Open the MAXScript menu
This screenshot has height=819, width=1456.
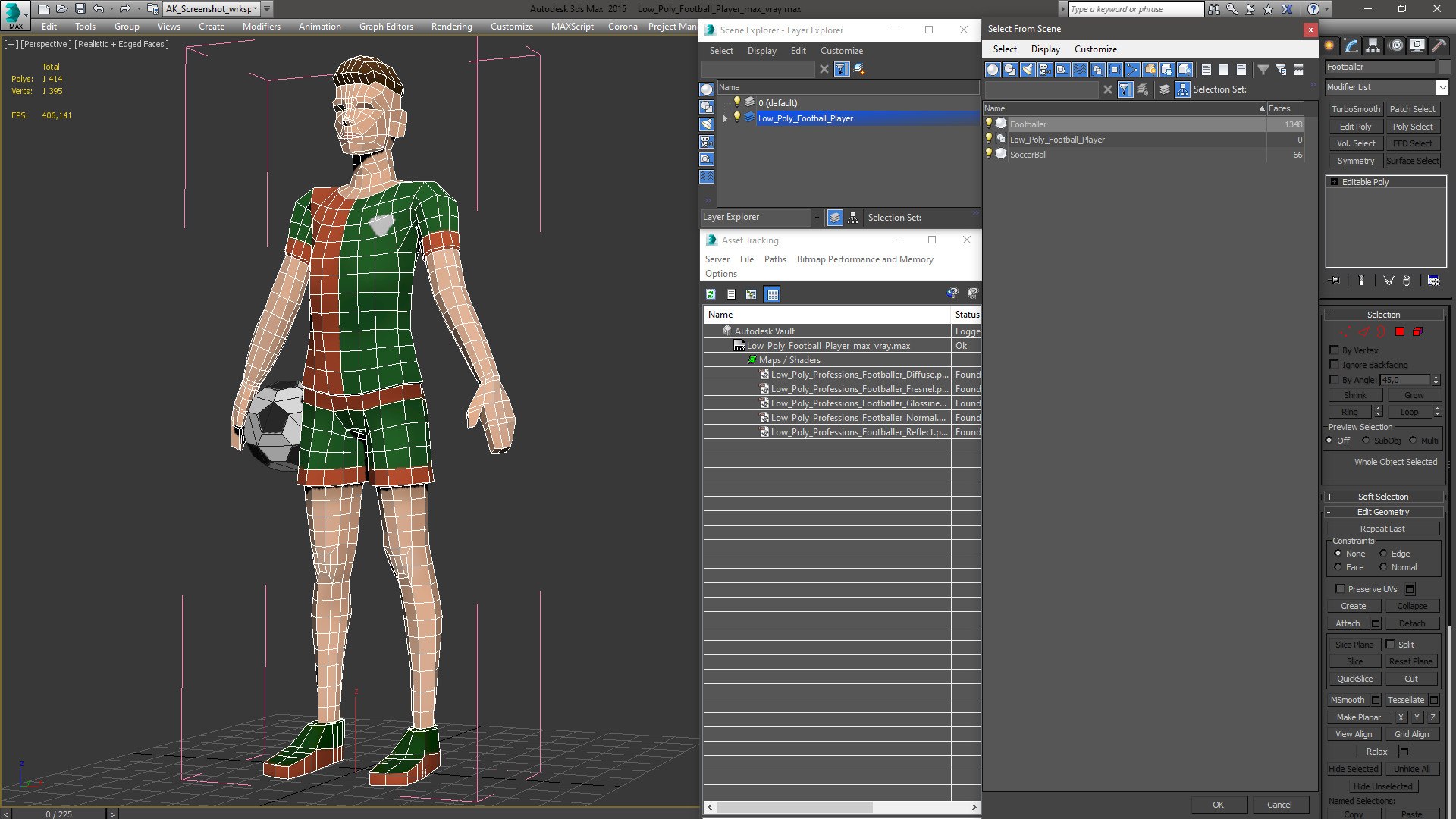tap(573, 26)
